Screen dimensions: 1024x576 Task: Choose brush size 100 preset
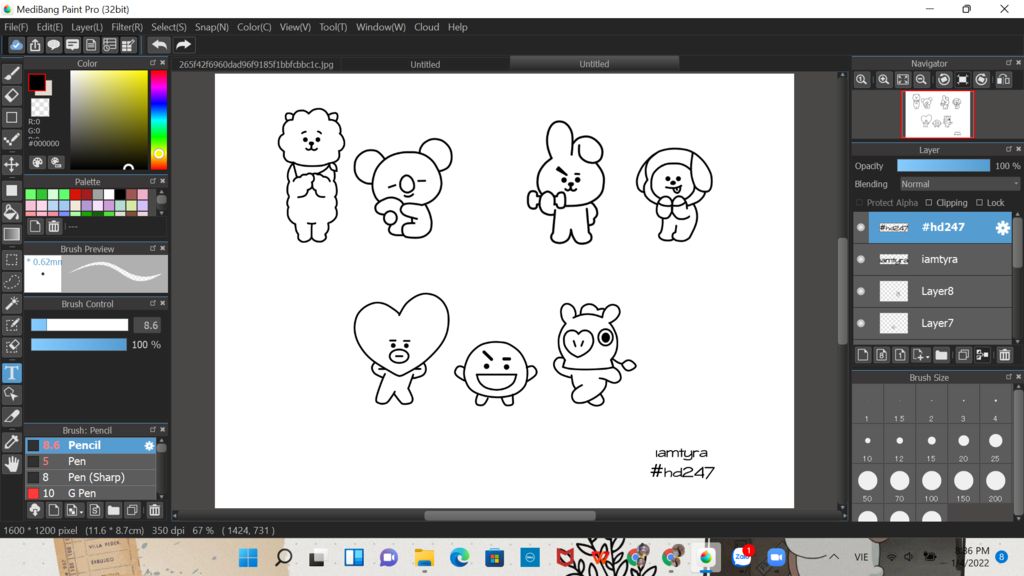(x=931, y=485)
